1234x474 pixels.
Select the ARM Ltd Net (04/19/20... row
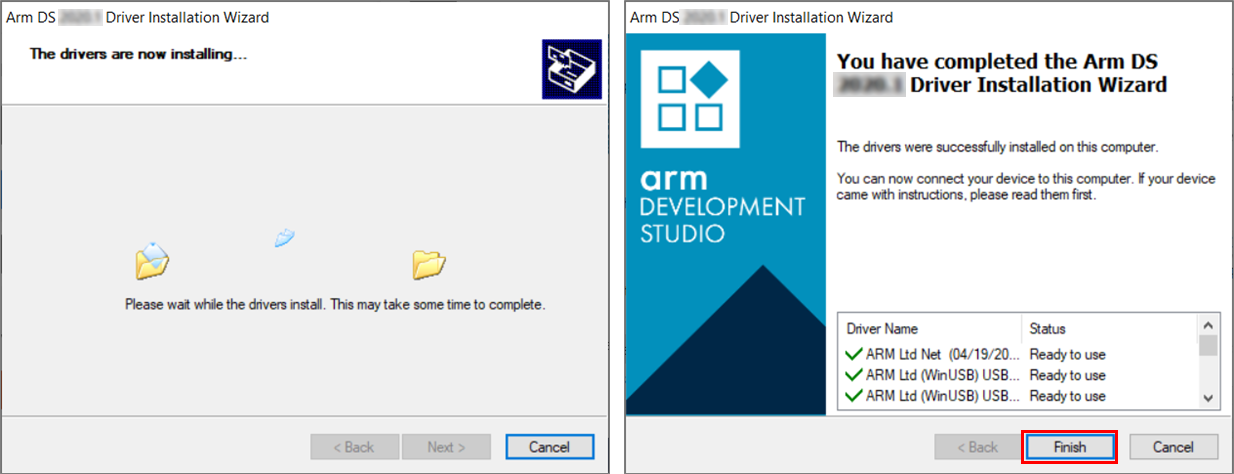tap(1018, 354)
